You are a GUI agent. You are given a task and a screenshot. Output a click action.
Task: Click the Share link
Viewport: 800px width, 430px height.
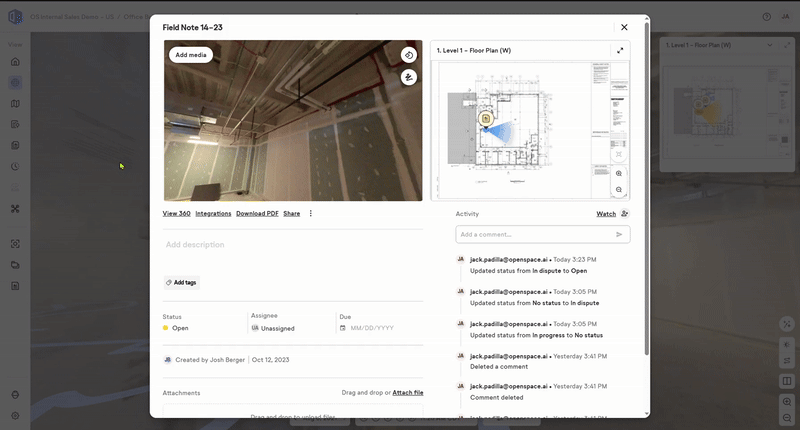(x=292, y=214)
